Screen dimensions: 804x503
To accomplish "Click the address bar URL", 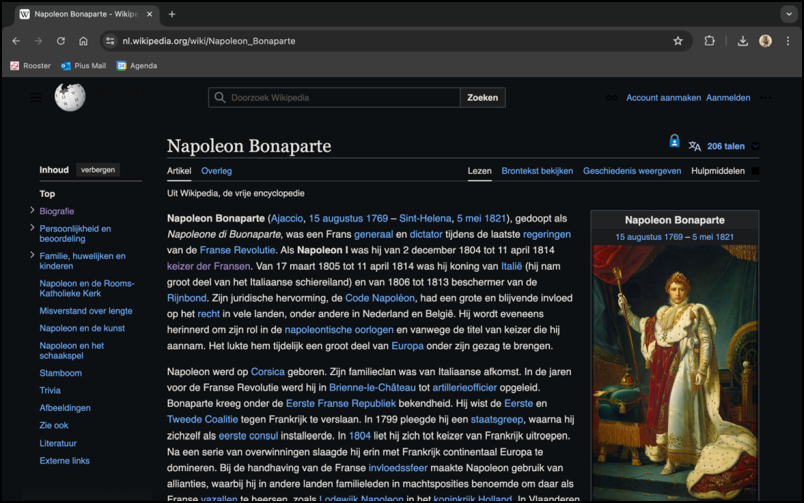I will [209, 41].
